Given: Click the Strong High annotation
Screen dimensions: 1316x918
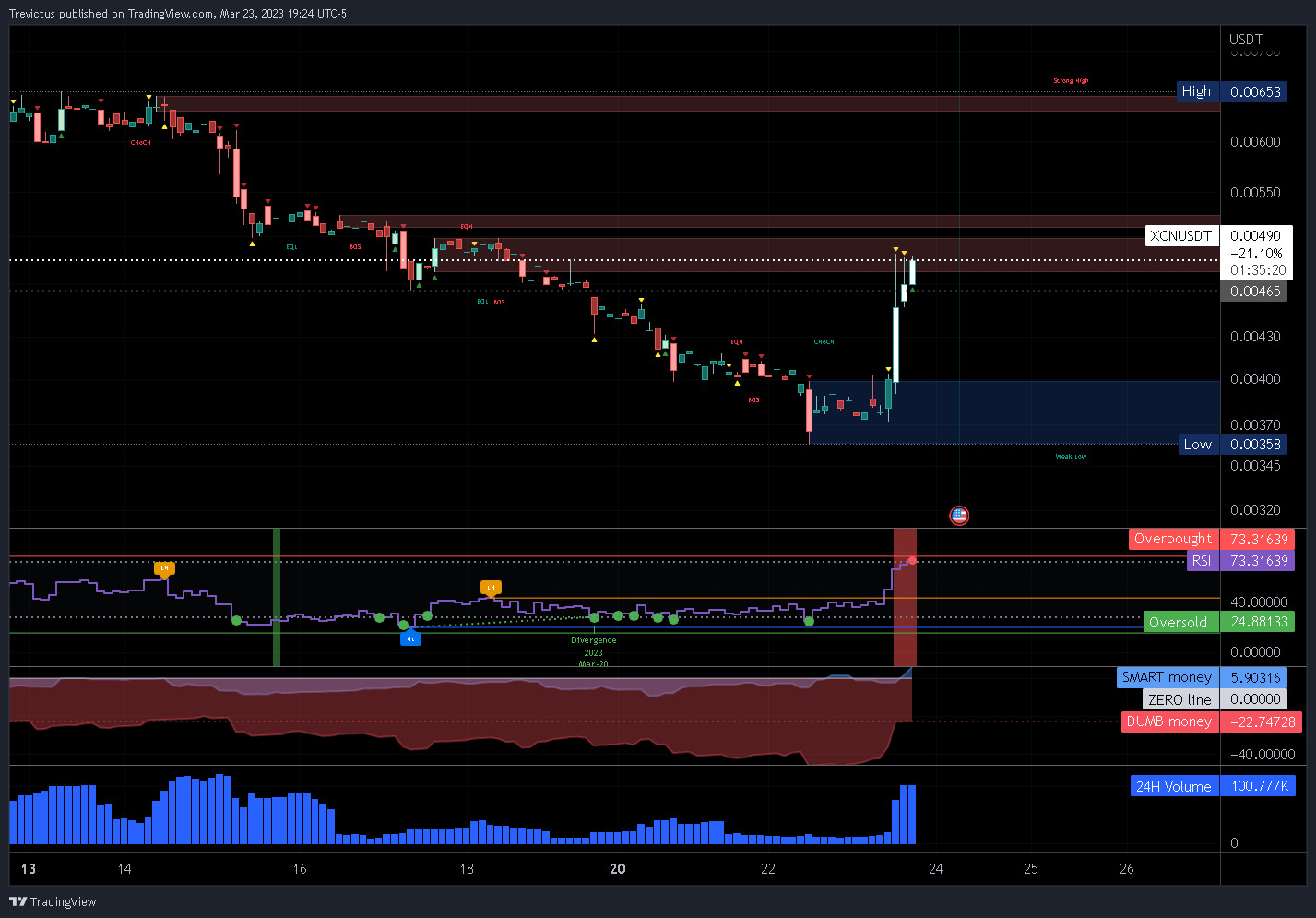Looking at the screenshot, I should pos(1071,81).
